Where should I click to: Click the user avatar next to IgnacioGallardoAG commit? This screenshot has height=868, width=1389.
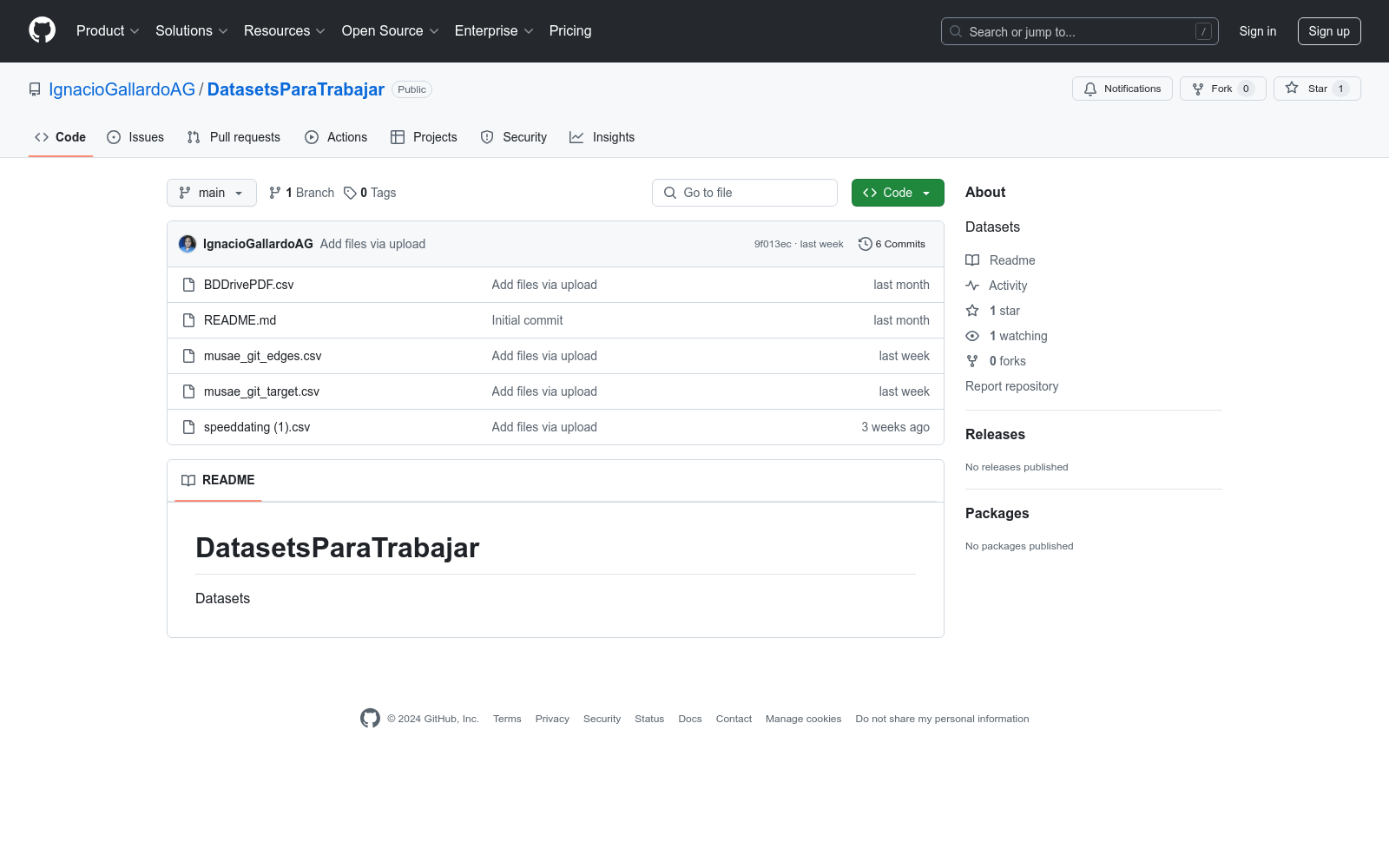188,244
